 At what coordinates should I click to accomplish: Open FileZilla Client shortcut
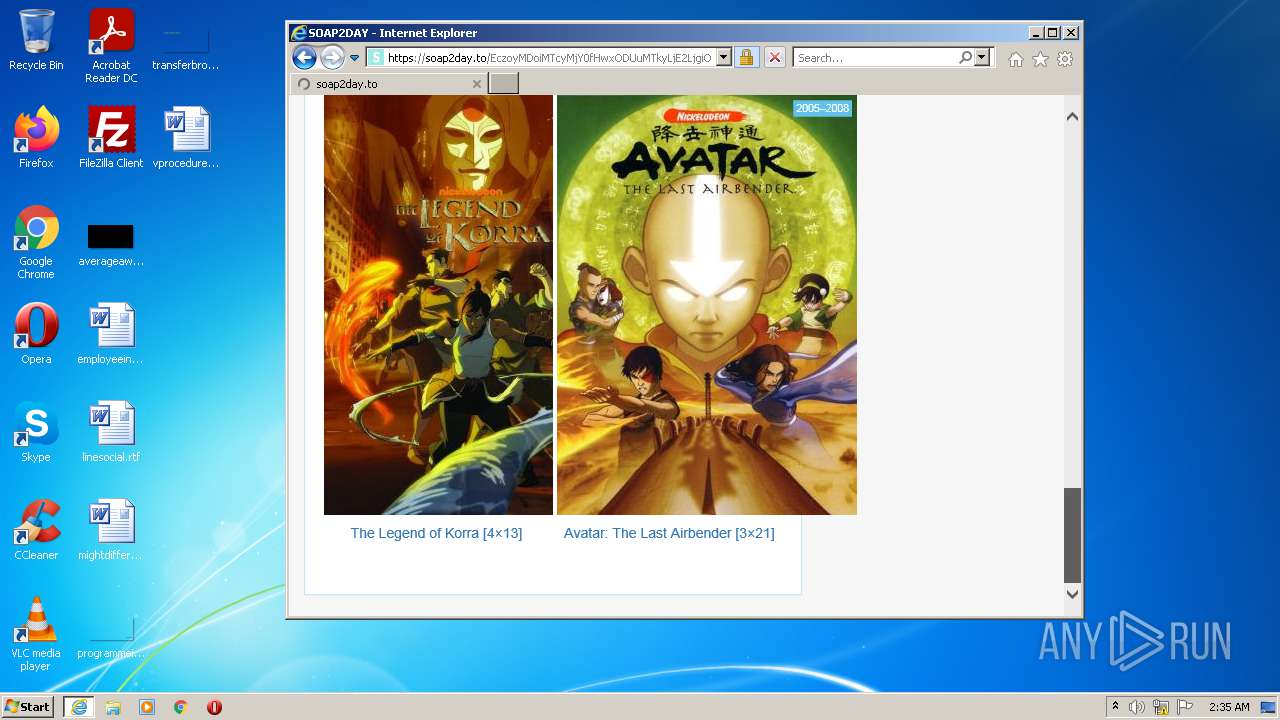coord(111,138)
